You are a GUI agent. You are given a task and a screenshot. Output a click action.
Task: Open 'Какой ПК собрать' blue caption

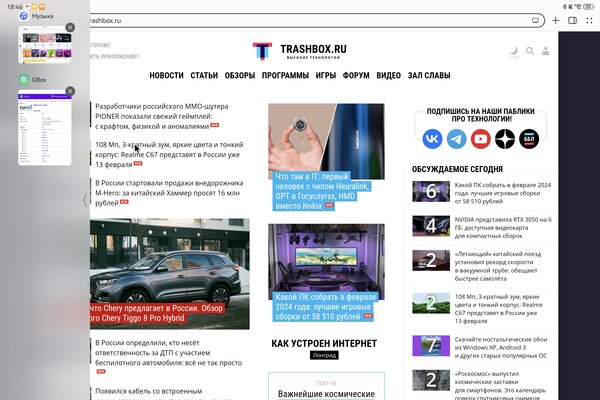coord(325,307)
